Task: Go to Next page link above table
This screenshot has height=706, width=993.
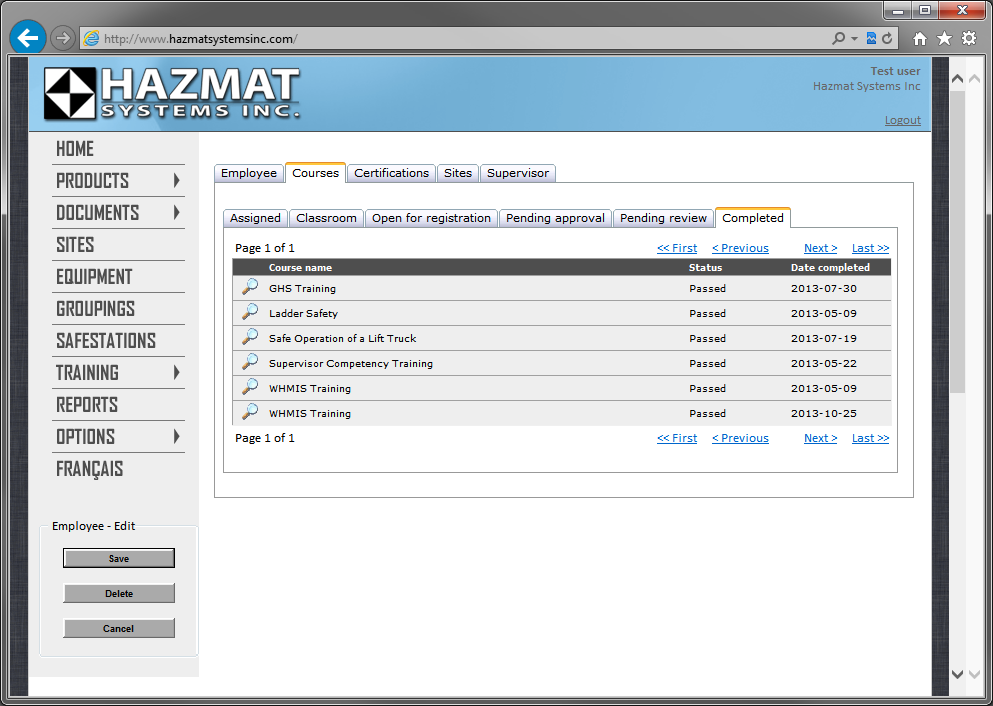Action: click(x=820, y=248)
